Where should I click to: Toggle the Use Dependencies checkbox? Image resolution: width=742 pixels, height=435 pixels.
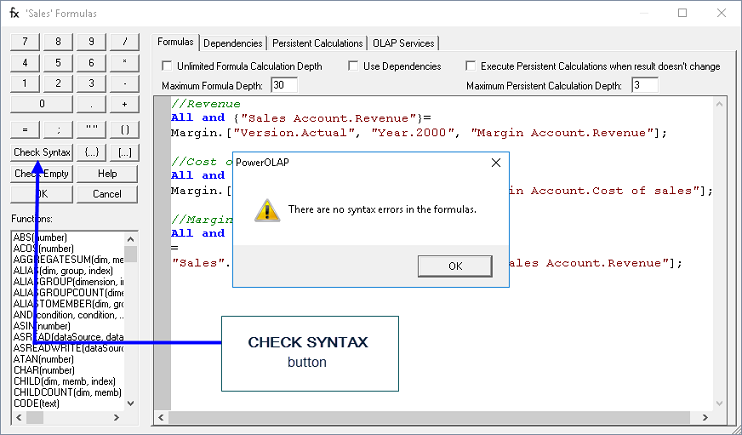click(x=354, y=67)
